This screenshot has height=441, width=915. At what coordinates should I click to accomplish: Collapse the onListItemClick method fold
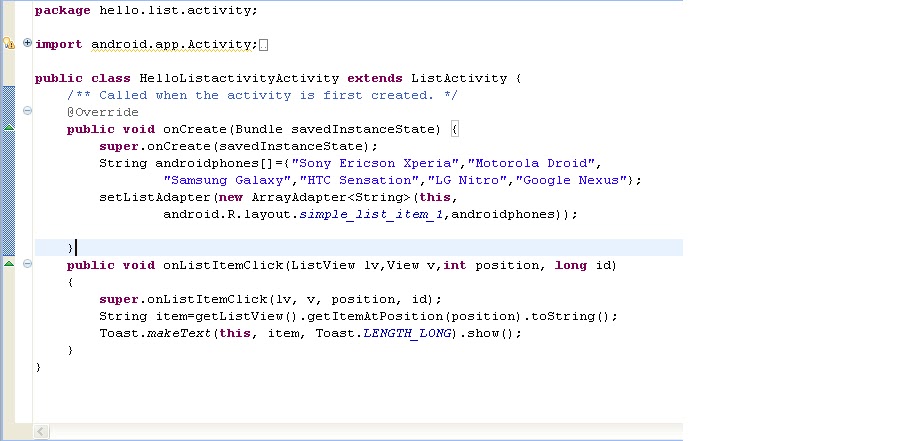(27, 264)
